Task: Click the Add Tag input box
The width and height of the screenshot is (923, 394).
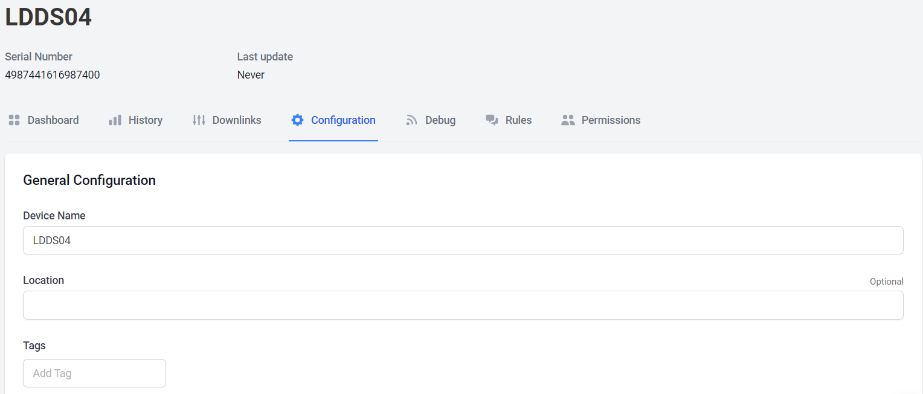Action: (94, 373)
